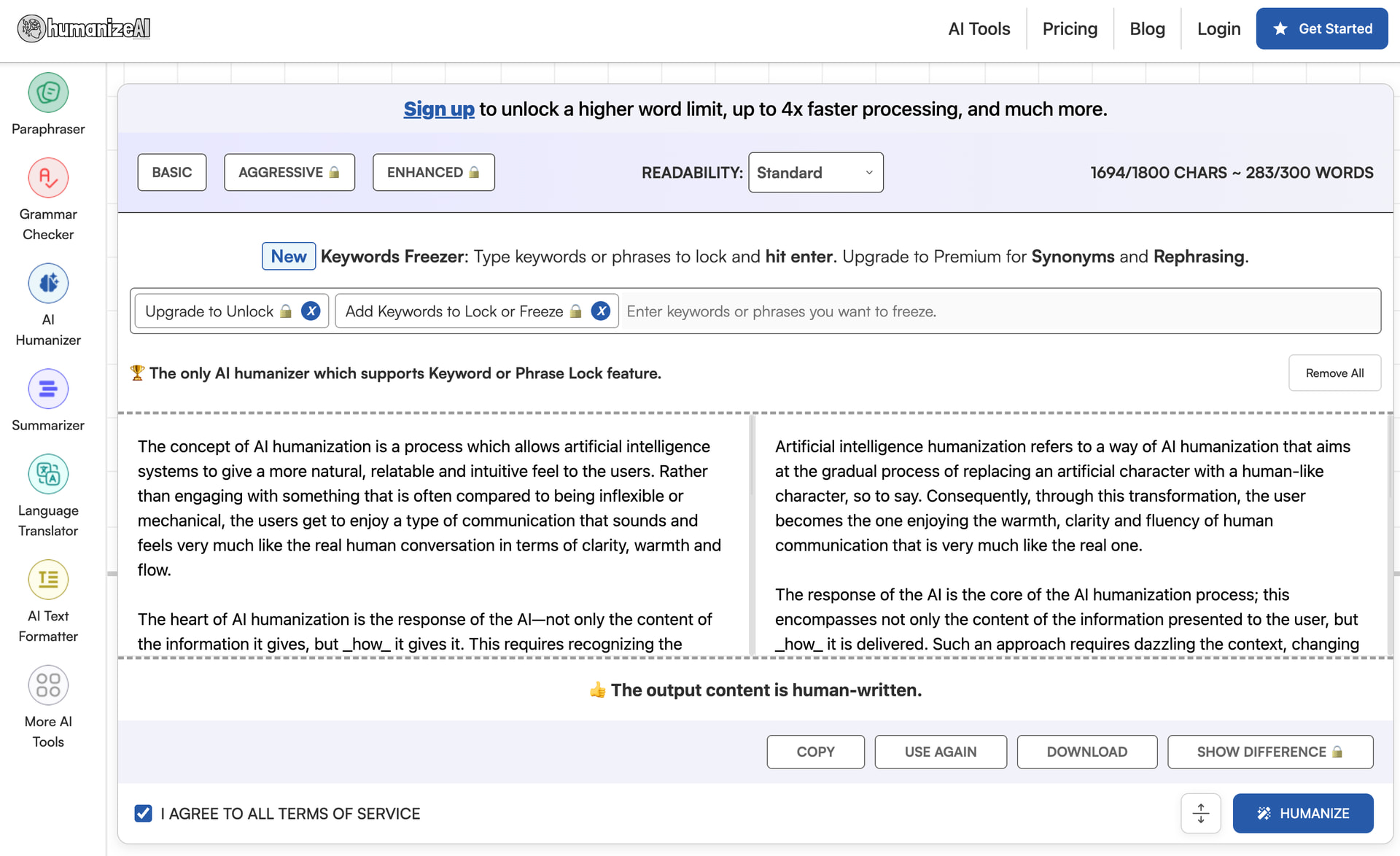This screenshot has width=1400, height=856.
Task: Click the Sign up link
Action: 439,109
